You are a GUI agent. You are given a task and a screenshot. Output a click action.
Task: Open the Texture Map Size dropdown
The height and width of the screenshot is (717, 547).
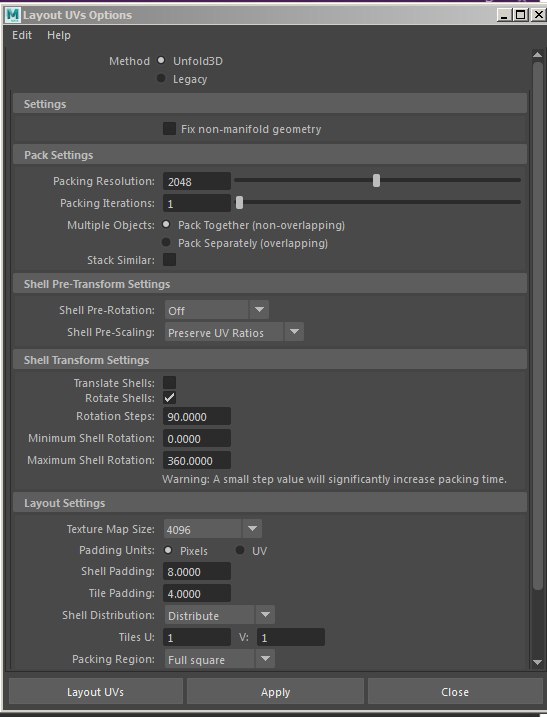213,529
